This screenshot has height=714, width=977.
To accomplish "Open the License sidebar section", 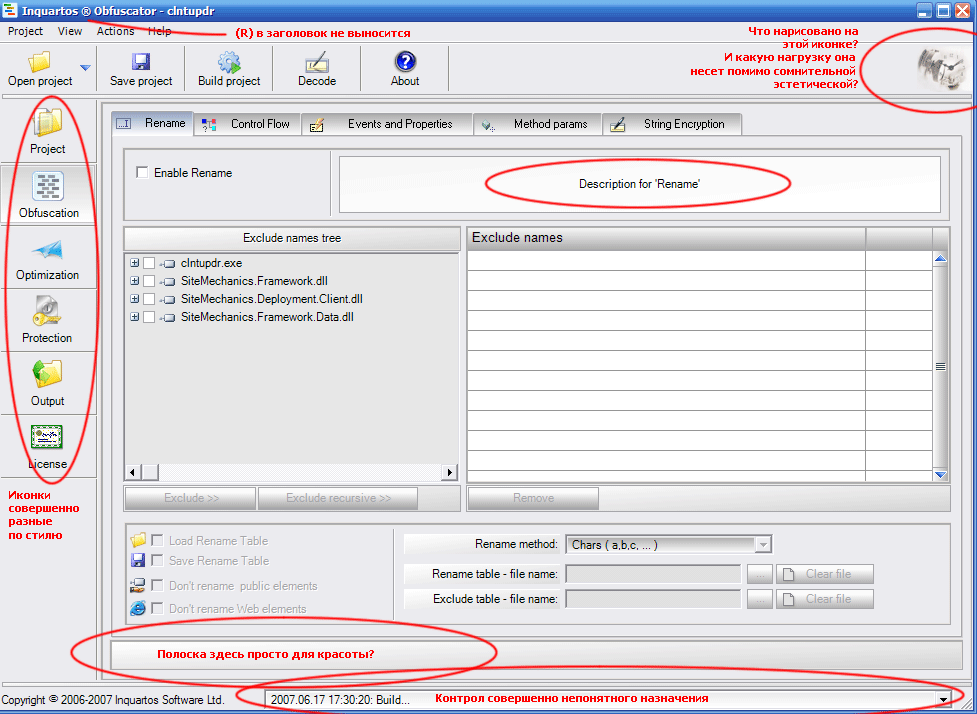I will [x=48, y=447].
